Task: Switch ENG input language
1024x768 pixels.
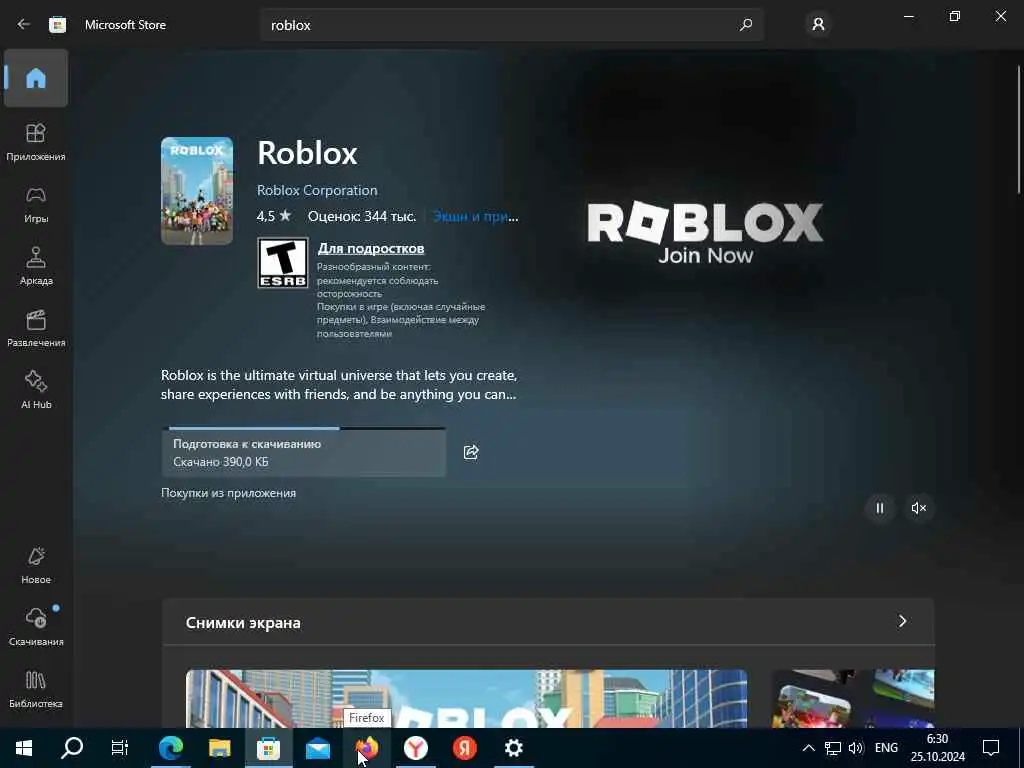Action: [886, 748]
